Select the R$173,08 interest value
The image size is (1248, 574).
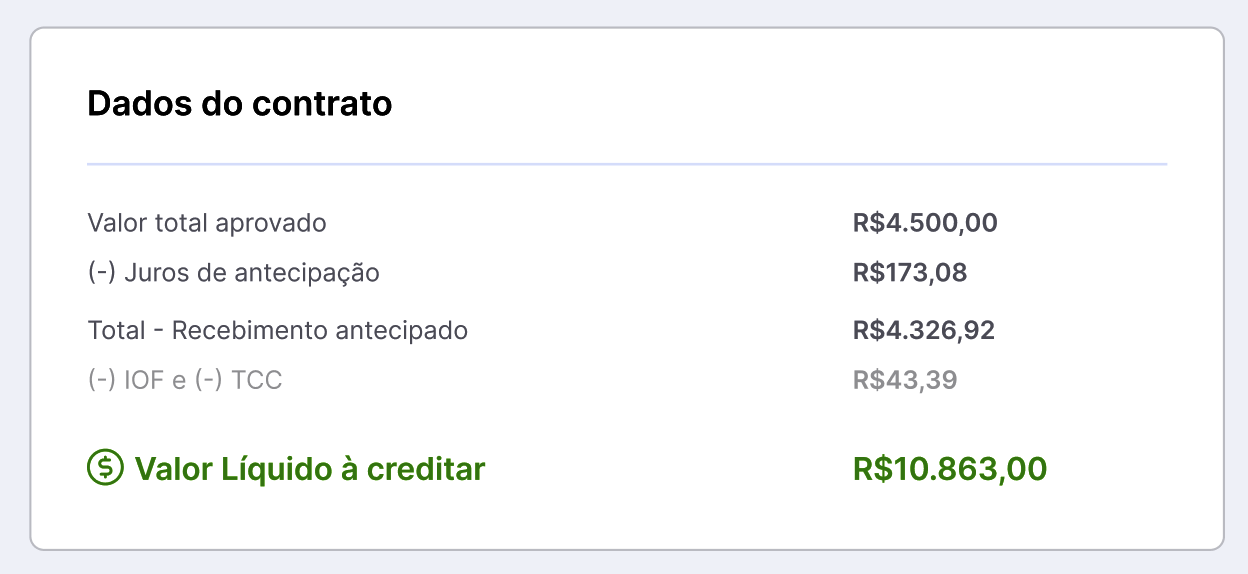tap(910, 272)
